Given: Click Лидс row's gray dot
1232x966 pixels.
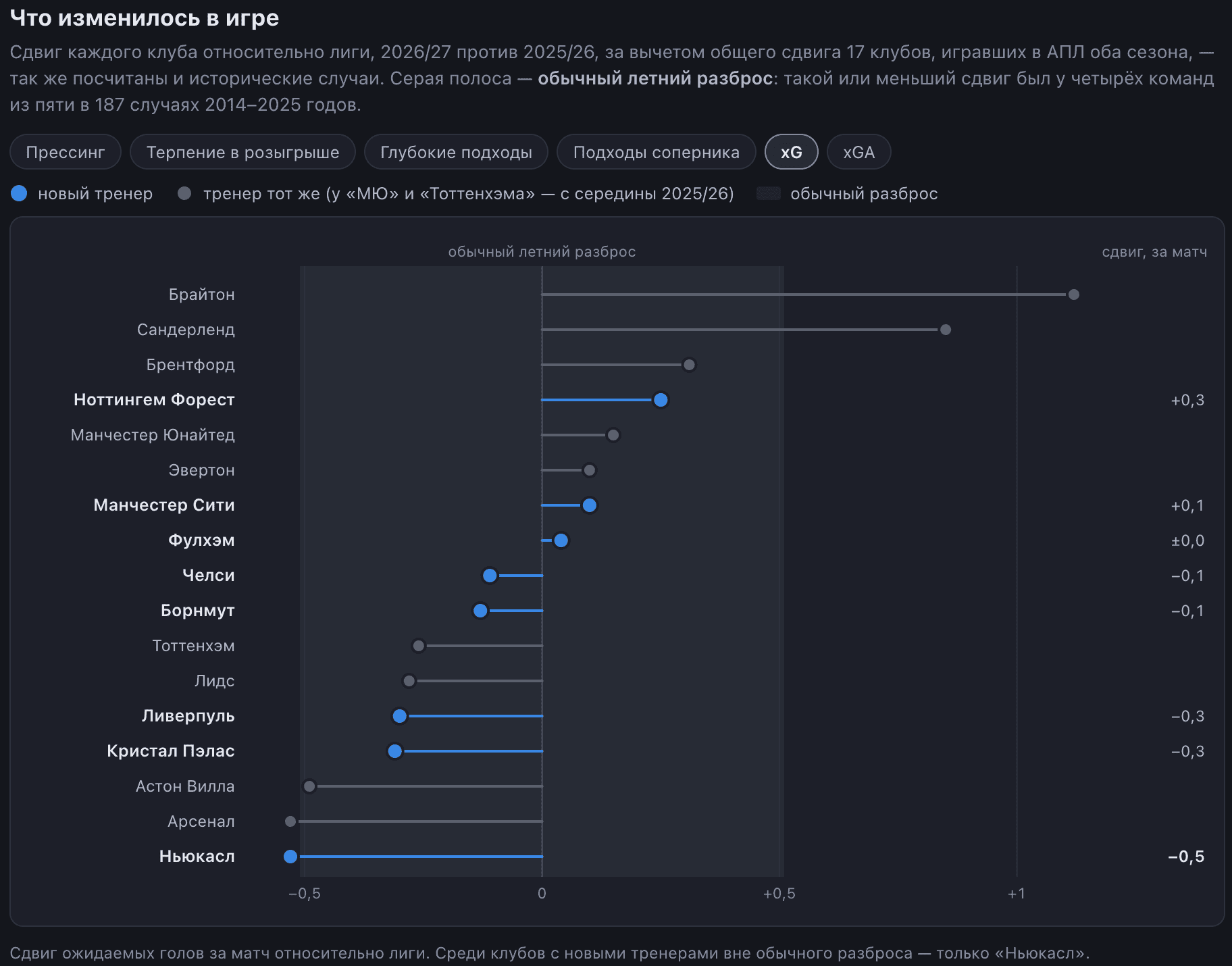Looking at the screenshot, I should (409, 681).
